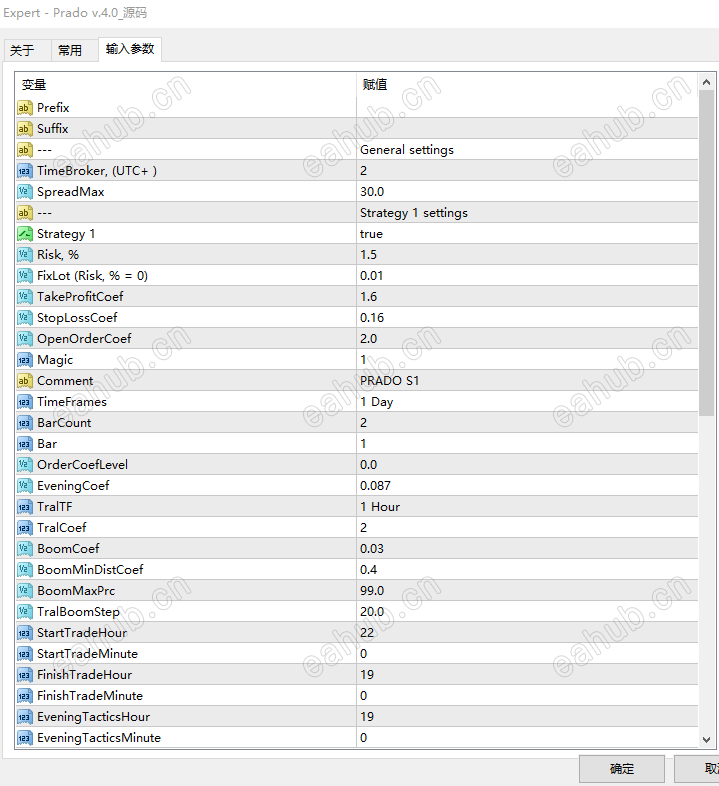Screen dimensions: 719x786
Task: Click the icon beside TralTF
Action: pos(25,507)
